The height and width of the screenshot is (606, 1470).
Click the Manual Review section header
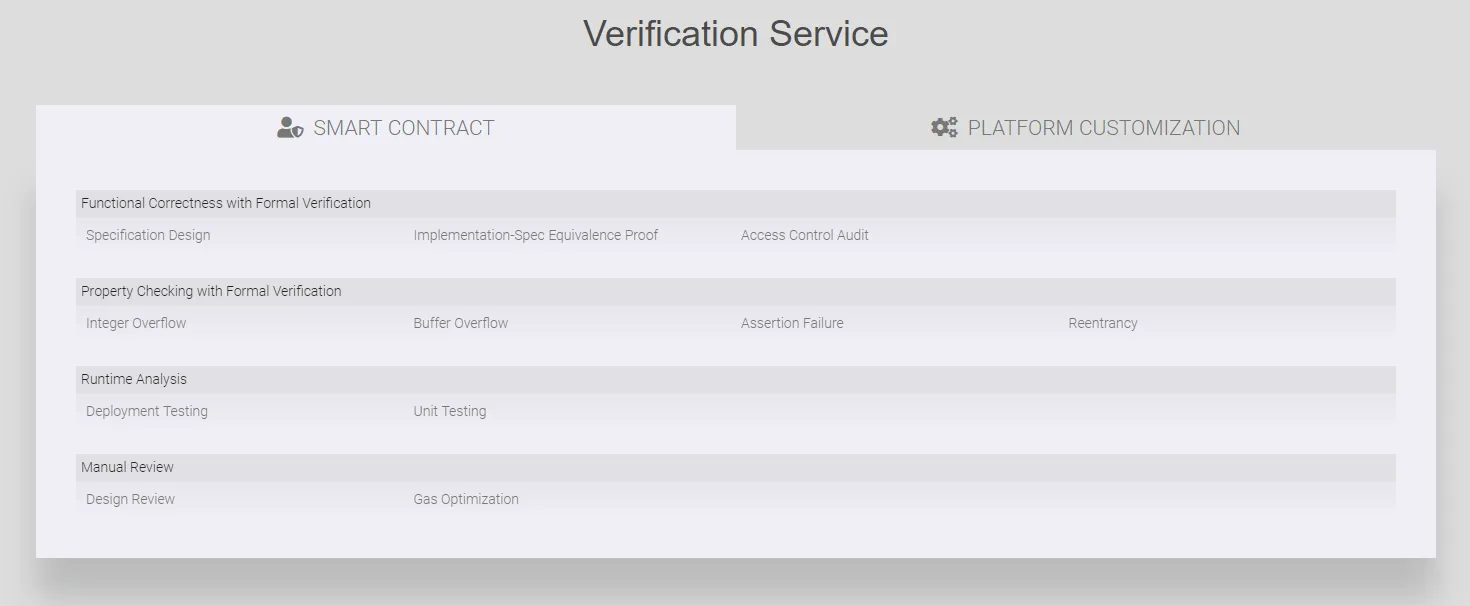coord(127,466)
